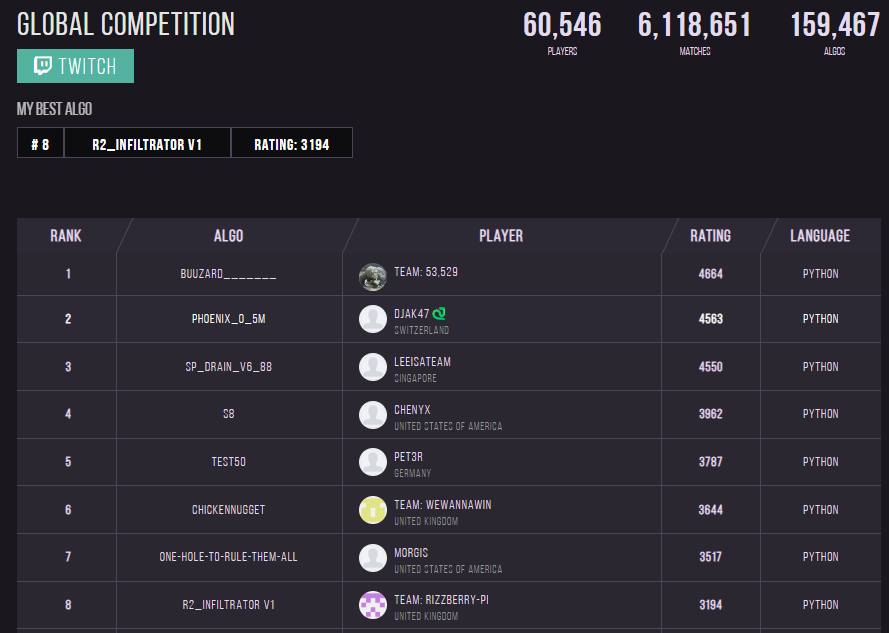The height and width of the screenshot is (633, 889).
Task: Click the CHICKENNUGGET algo name
Action: tap(228, 510)
